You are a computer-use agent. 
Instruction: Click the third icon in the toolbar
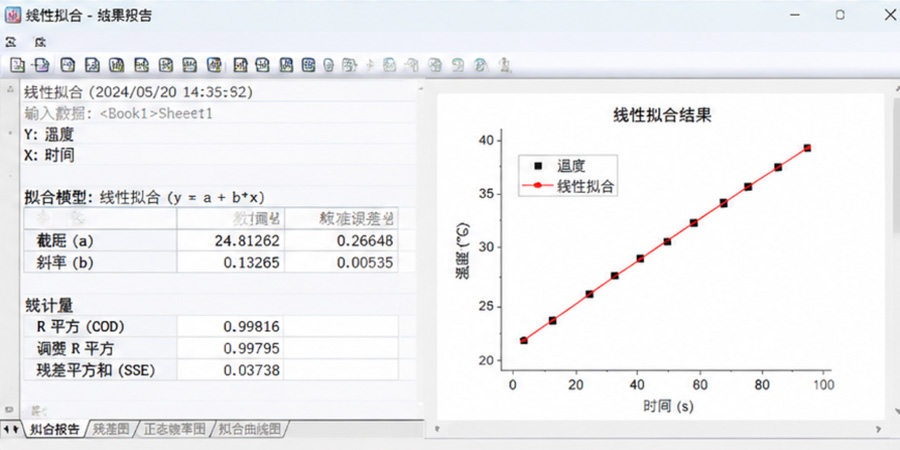pos(68,65)
